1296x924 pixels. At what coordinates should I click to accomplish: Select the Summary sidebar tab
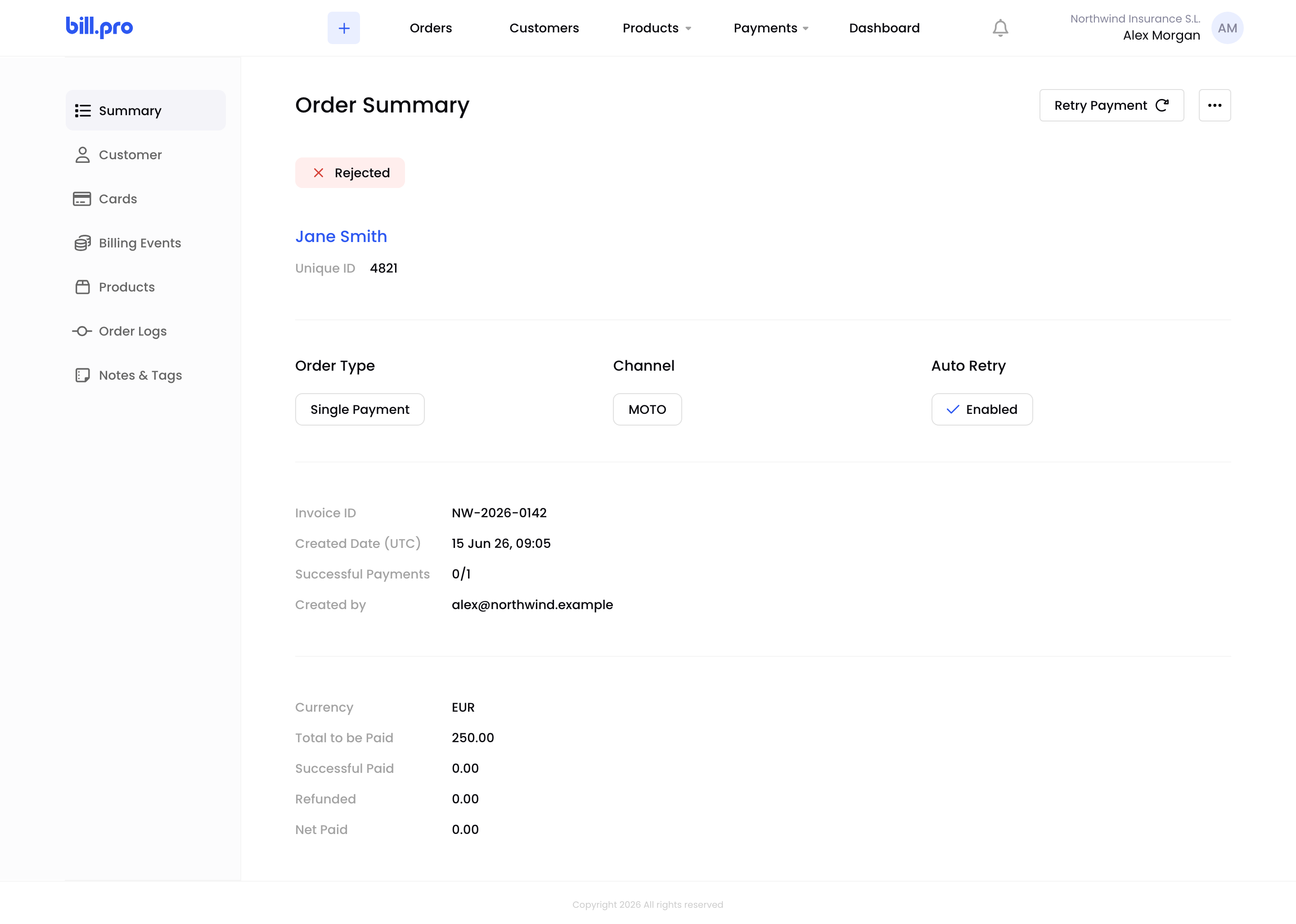pos(146,110)
